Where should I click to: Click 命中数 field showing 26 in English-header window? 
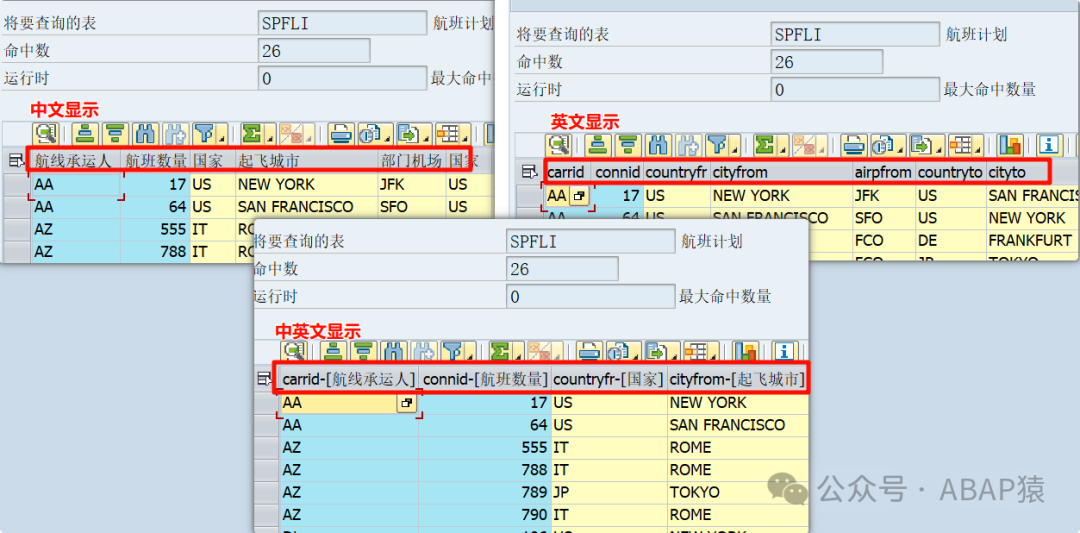[x=827, y=62]
